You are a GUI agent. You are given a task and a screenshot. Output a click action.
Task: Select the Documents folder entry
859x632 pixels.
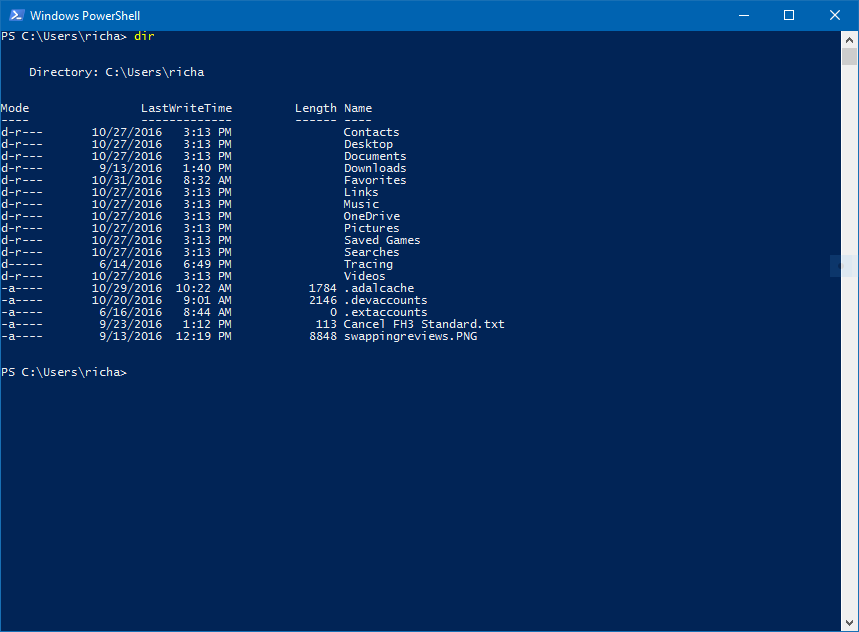coord(375,155)
